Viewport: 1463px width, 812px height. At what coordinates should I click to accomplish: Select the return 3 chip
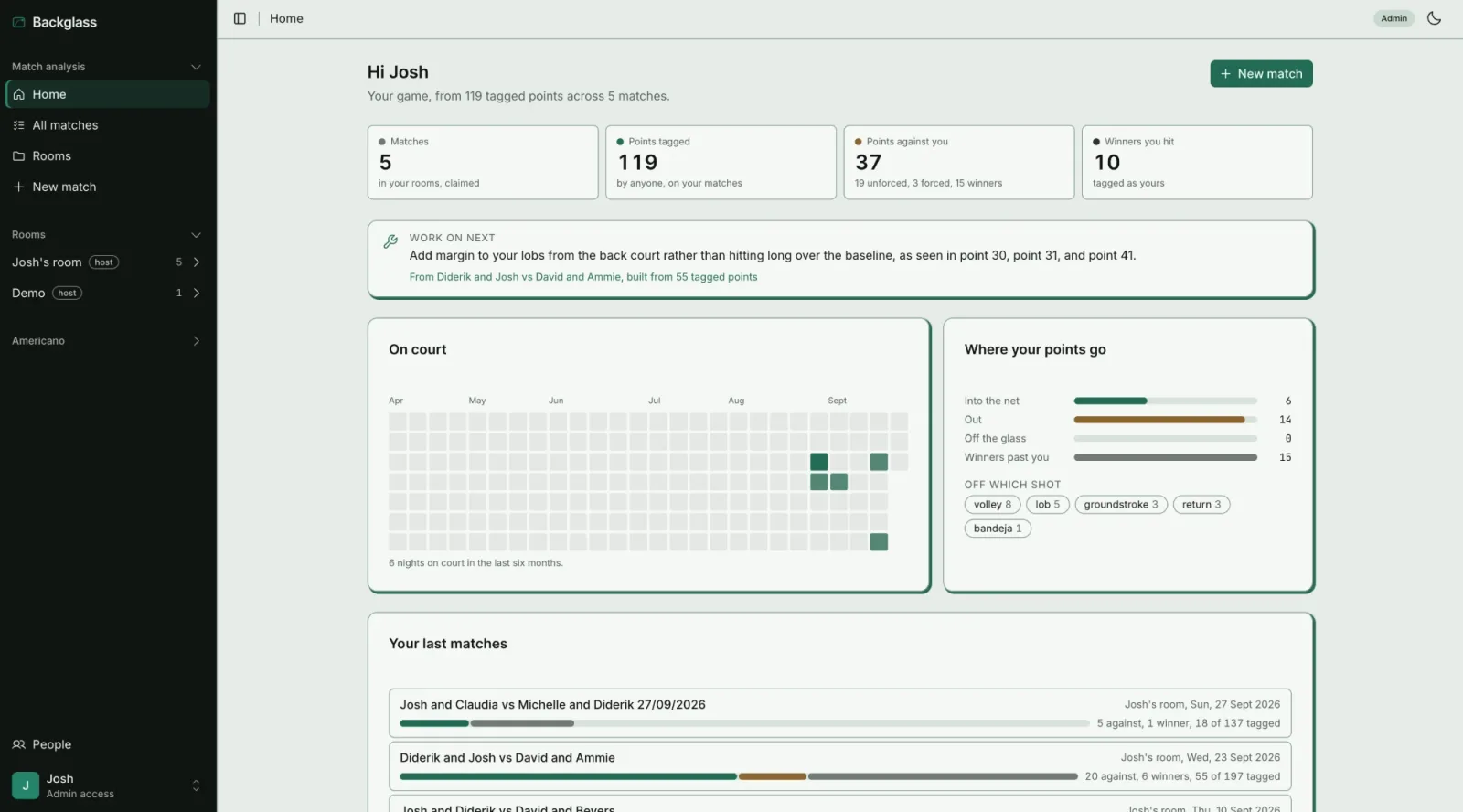tap(1201, 505)
